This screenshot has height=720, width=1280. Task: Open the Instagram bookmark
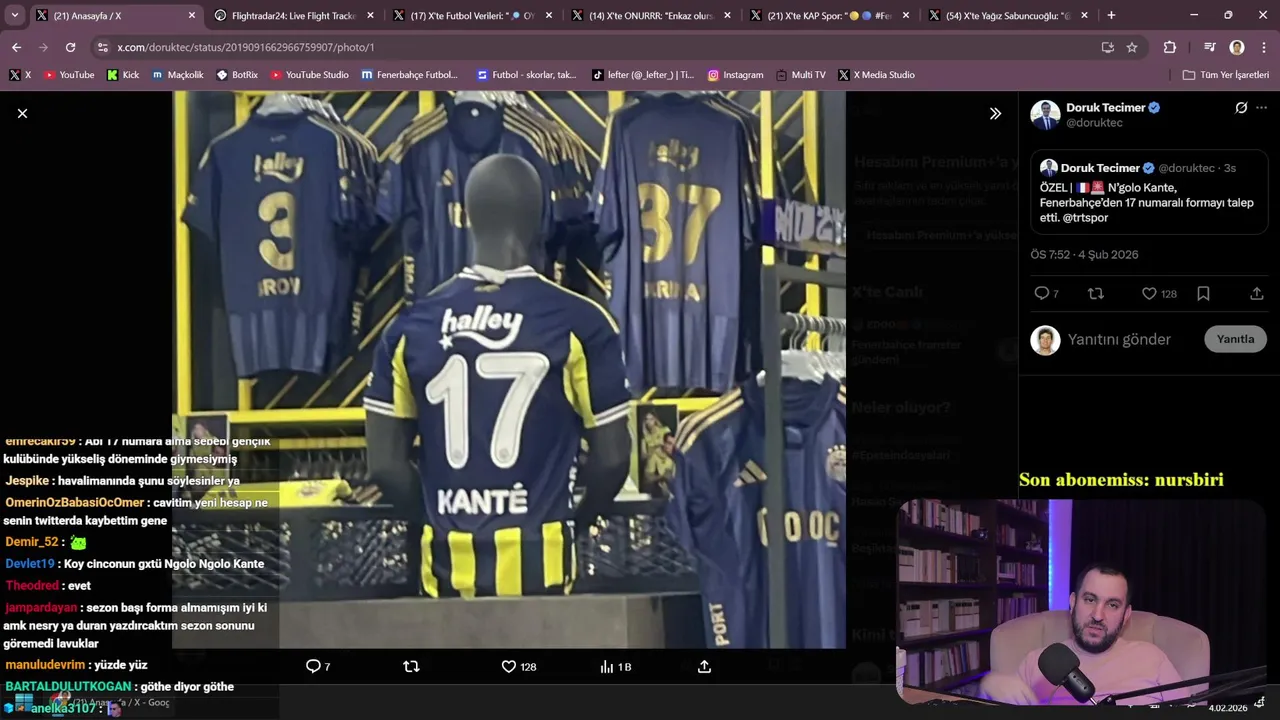[735, 75]
